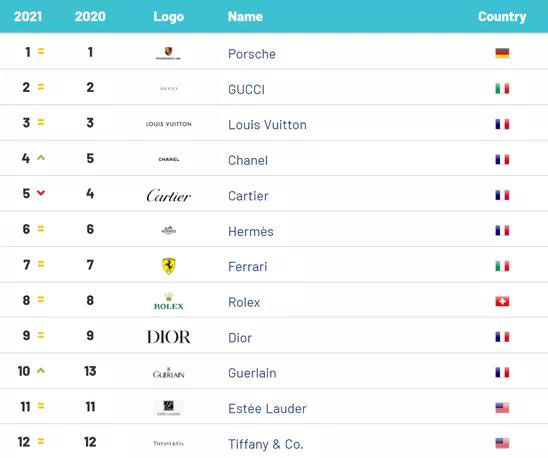The image size is (548, 458).
Task: Open the Tiffany & Co. name link
Action: (266, 444)
